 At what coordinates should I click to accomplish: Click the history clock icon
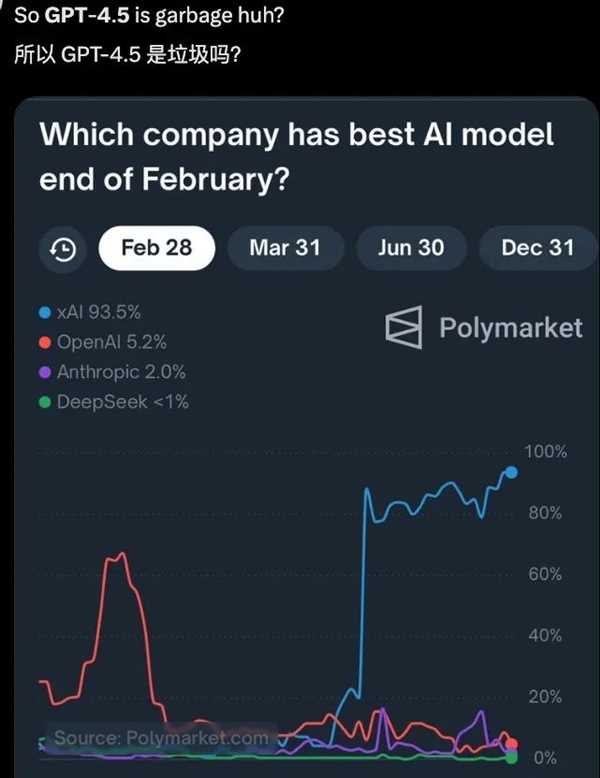point(62,249)
